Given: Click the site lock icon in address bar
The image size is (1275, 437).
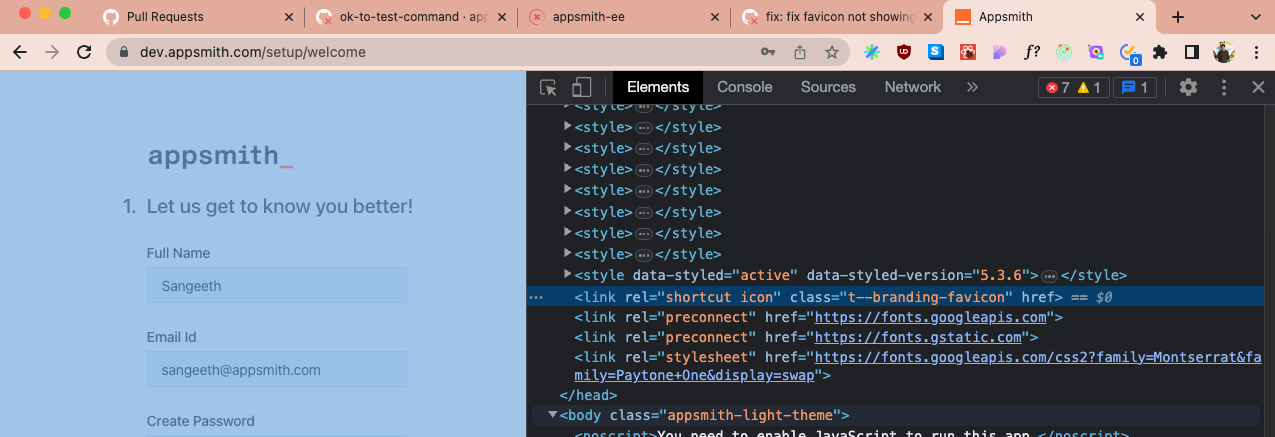Looking at the screenshot, I should tap(125, 52).
